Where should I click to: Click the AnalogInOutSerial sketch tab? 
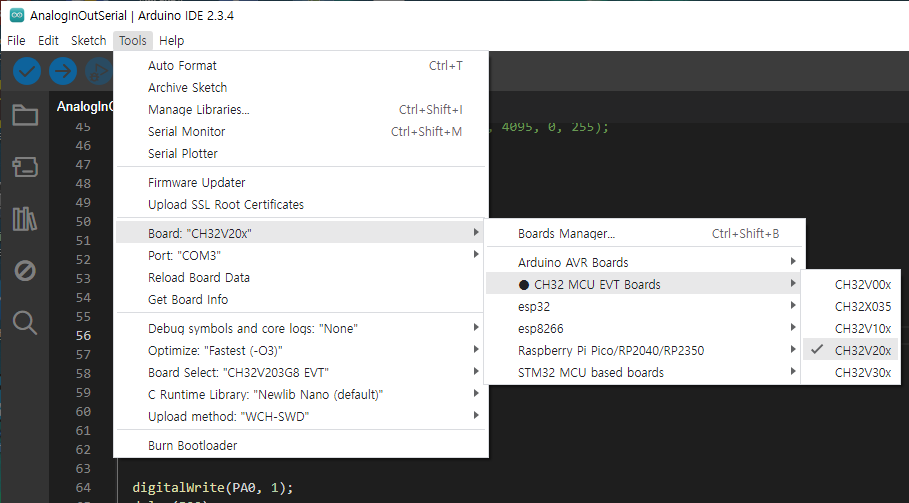click(x=83, y=107)
